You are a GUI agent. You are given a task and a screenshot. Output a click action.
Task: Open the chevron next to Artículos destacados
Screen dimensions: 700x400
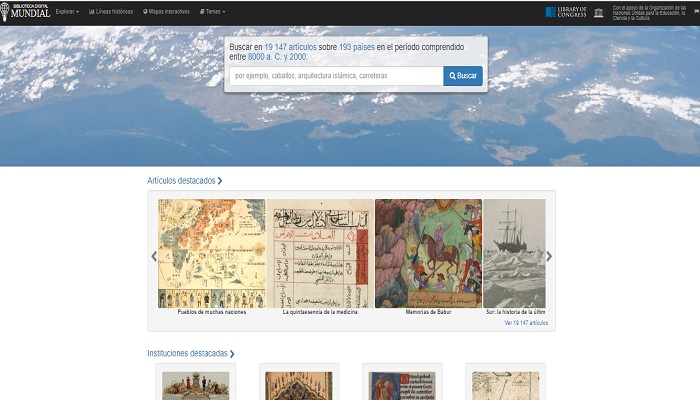point(220,181)
